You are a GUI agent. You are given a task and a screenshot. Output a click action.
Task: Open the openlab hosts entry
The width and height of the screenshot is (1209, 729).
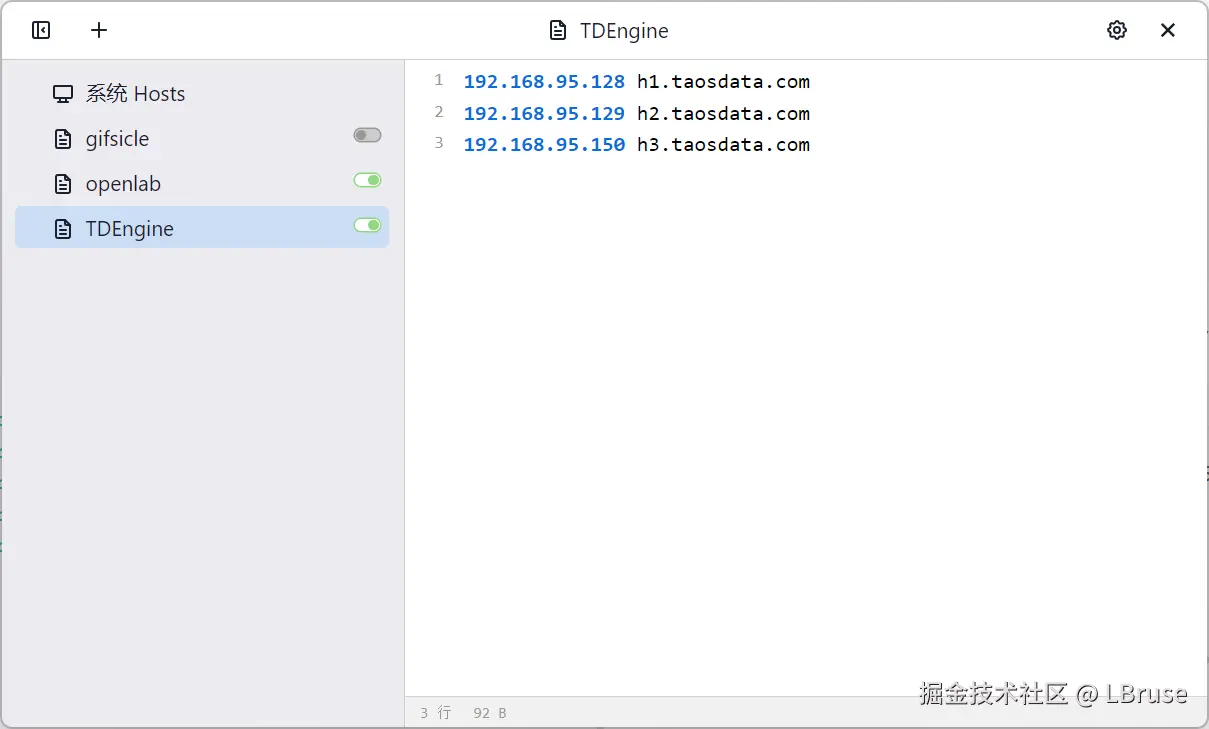pyautogui.click(x=202, y=184)
